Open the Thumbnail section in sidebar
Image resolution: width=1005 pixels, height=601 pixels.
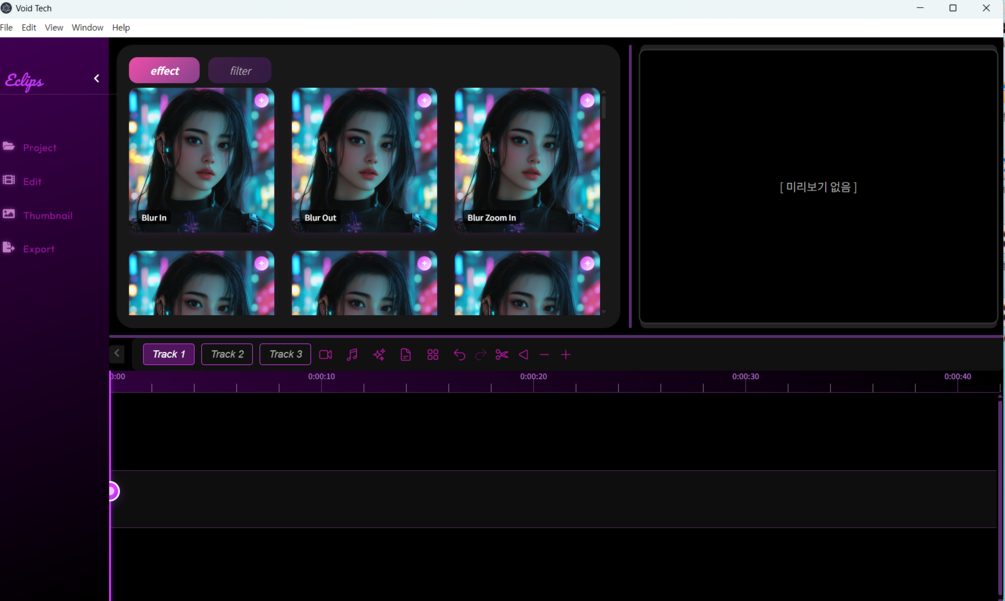[x=37, y=215]
